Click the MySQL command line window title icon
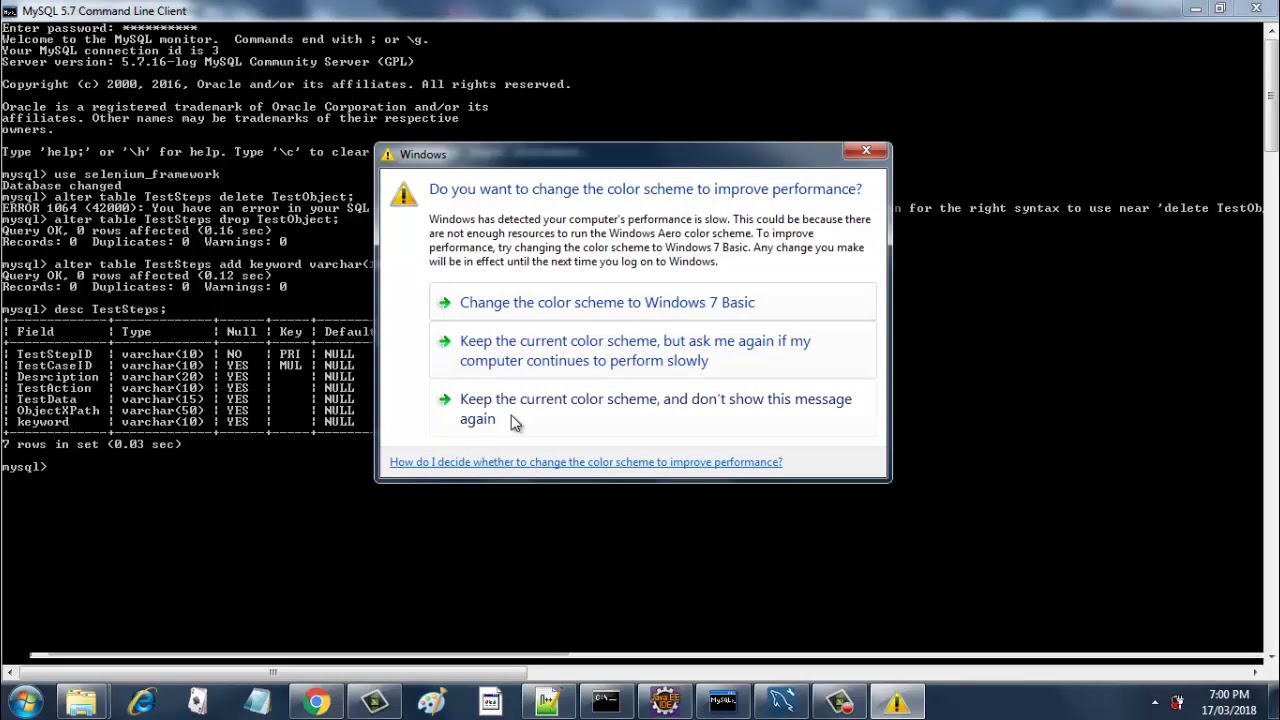 (9, 11)
